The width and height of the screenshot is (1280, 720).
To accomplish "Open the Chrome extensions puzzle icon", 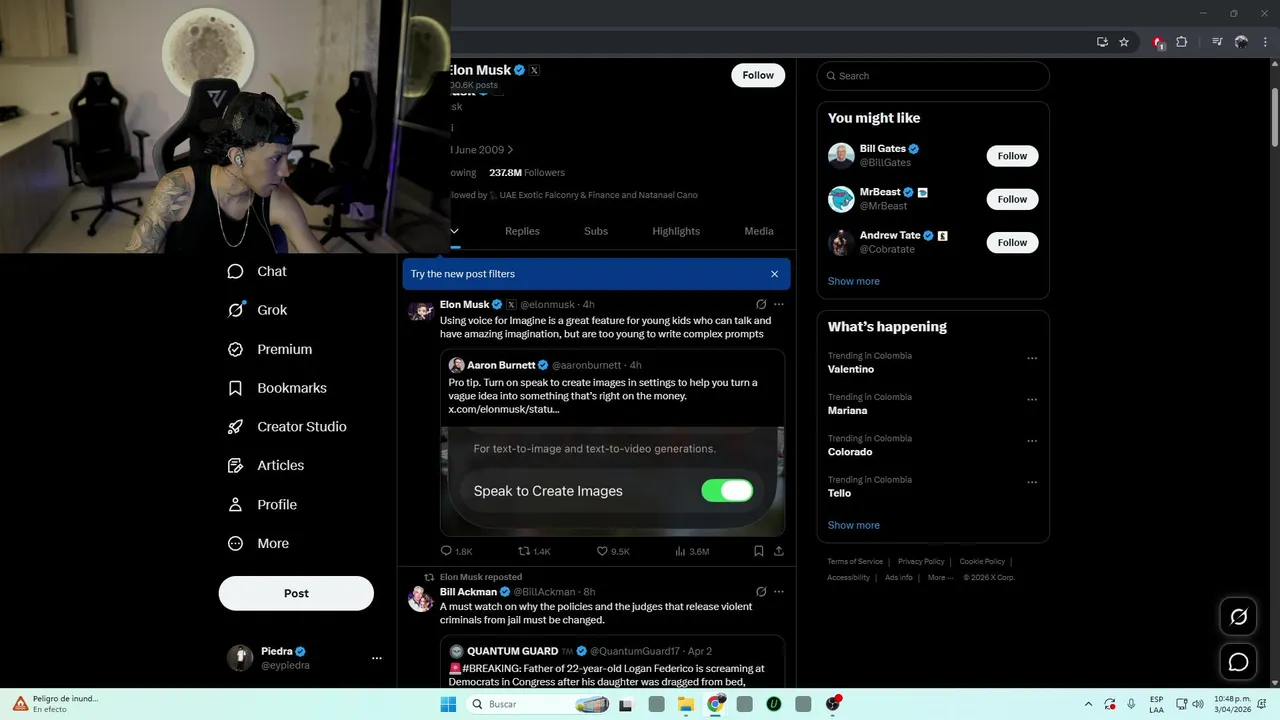I will [1182, 42].
